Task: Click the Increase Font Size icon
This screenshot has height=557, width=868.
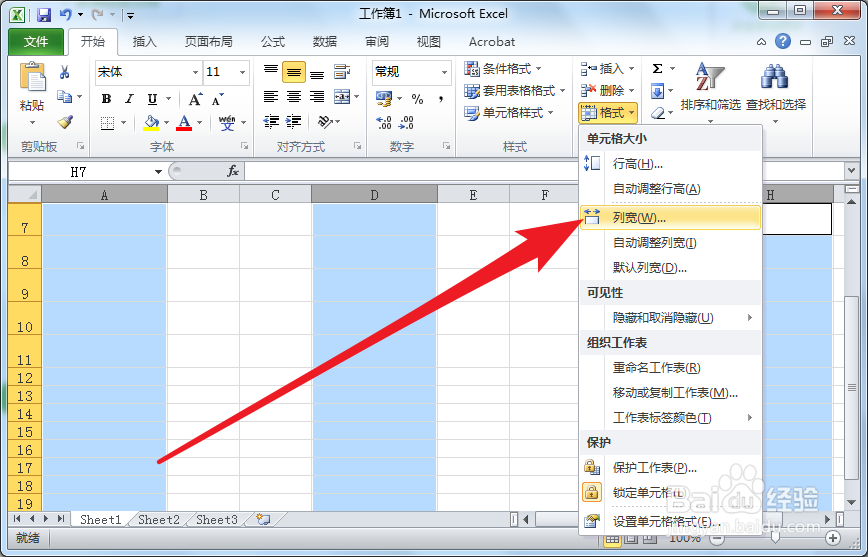Action: [195, 99]
